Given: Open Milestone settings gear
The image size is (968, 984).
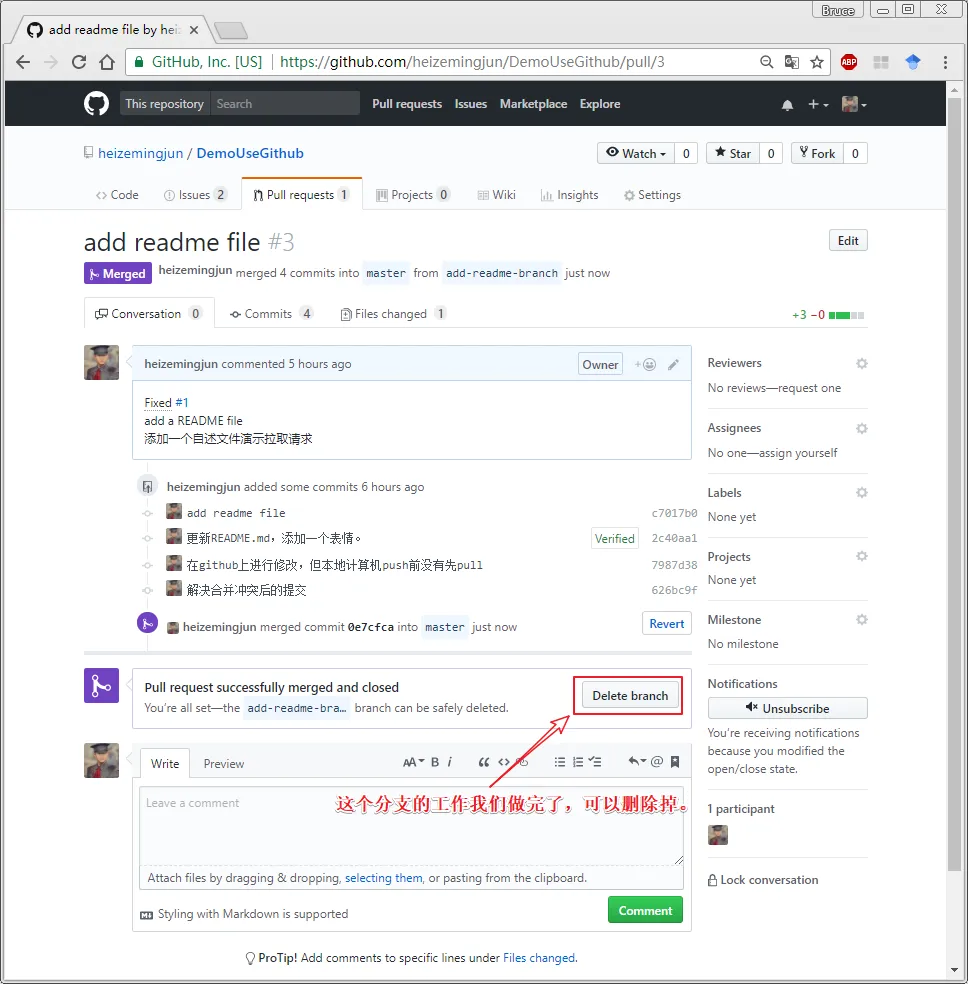Looking at the screenshot, I should [x=861, y=620].
